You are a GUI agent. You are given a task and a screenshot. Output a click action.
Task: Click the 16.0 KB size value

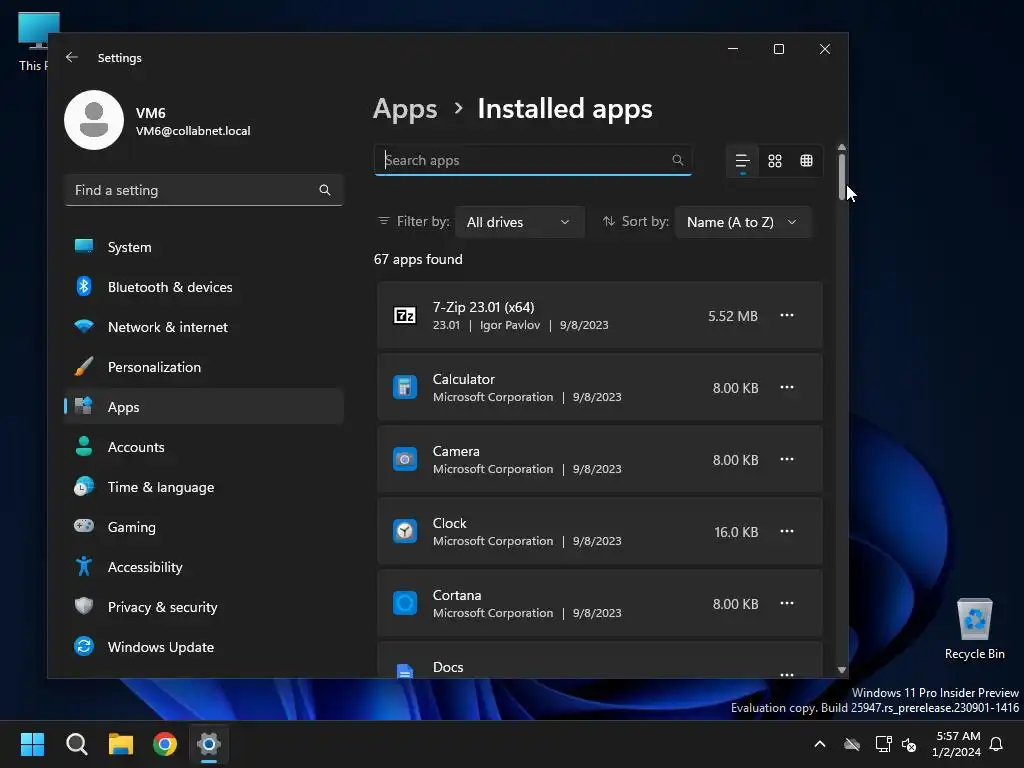pos(736,532)
